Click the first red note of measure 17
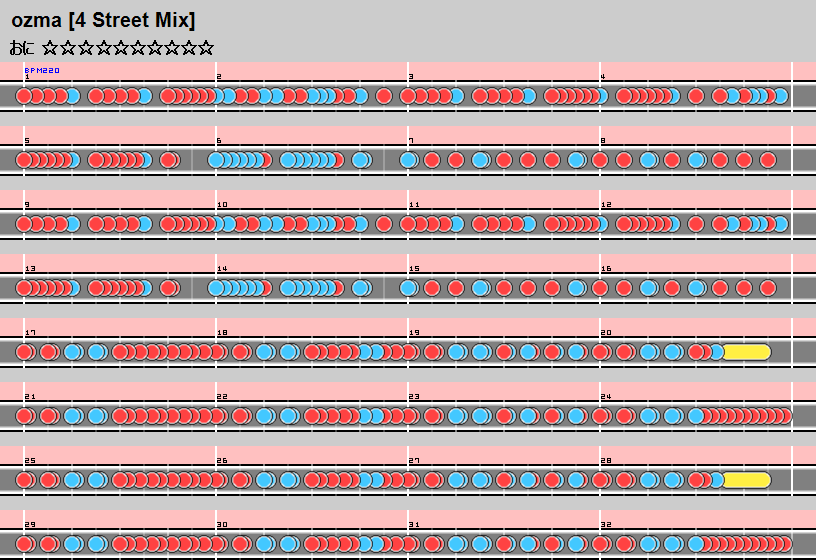This screenshot has height=560, width=816. pos(25,352)
